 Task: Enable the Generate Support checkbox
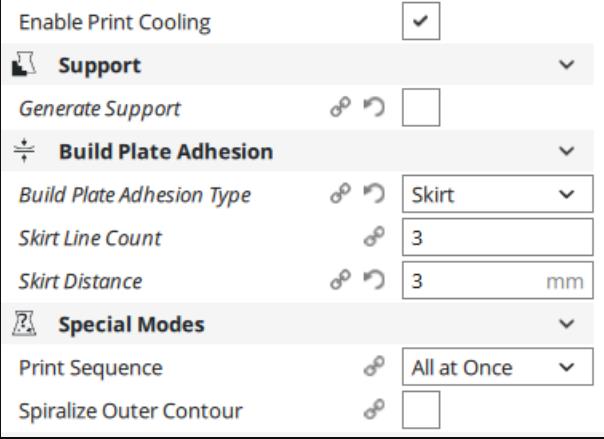[x=421, y=107]
